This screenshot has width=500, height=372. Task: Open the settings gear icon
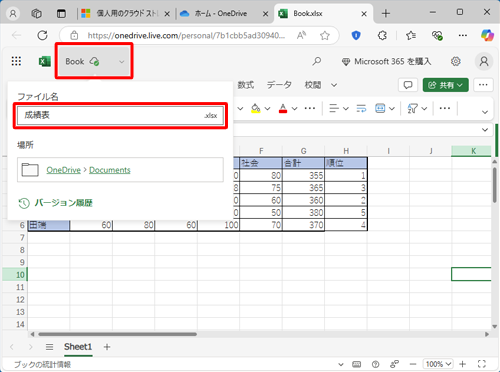click(456, 61)
